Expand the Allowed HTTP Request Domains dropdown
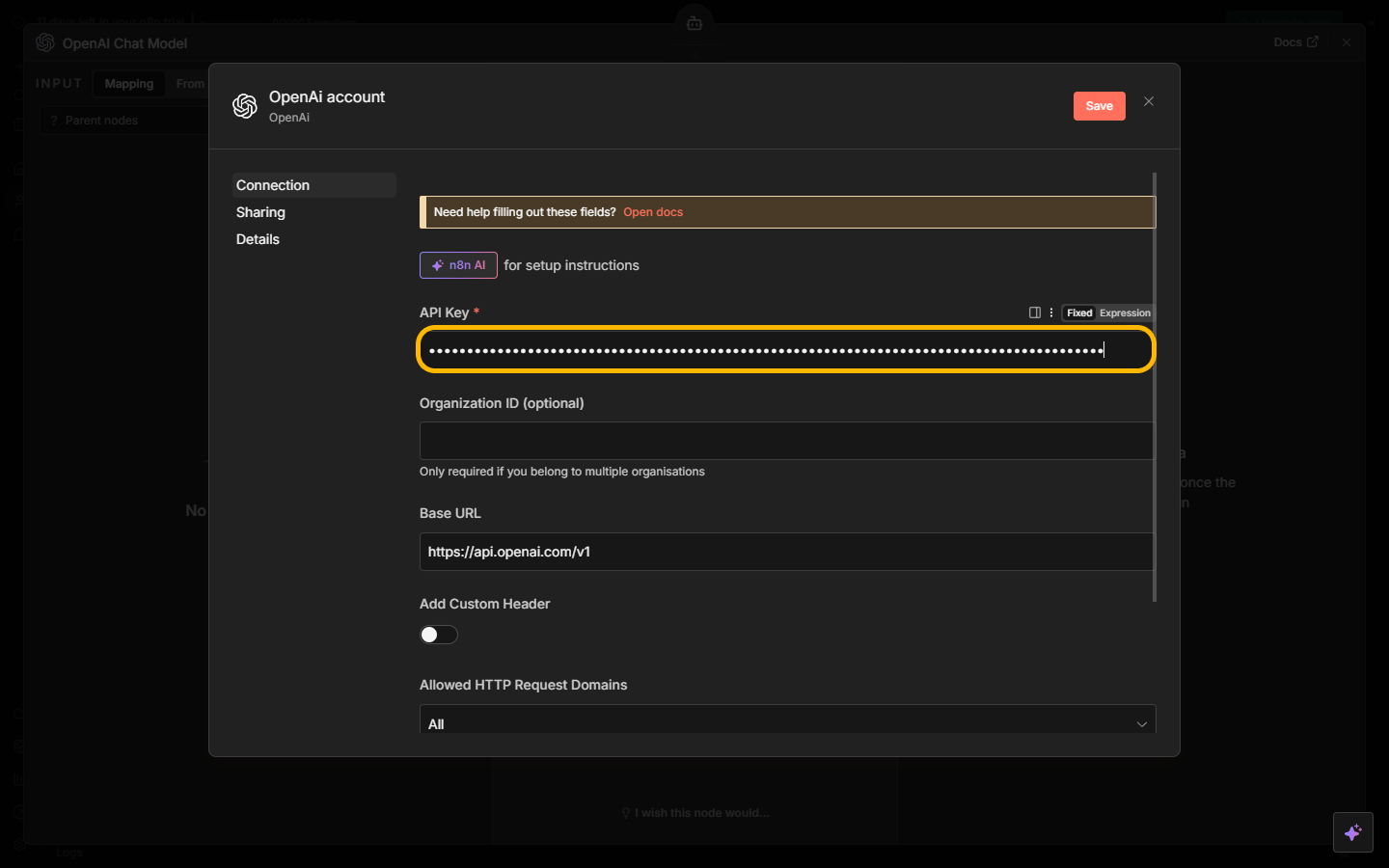Viewport: 1389px width, 868px height. (786, 722)
